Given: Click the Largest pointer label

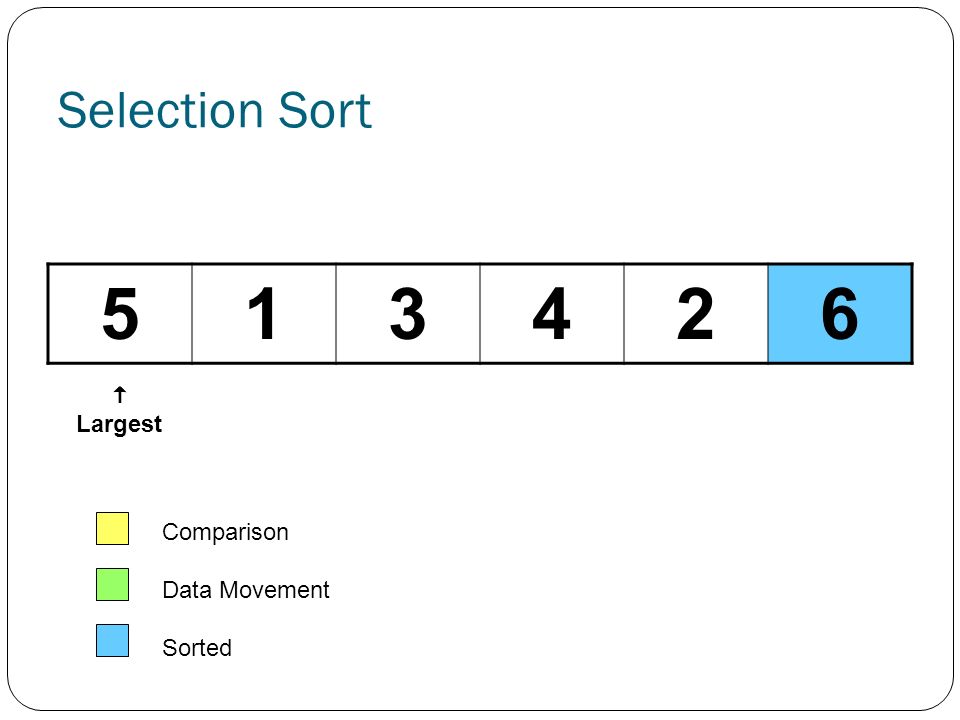Looking at the screenshot, I should coord(119,424).
